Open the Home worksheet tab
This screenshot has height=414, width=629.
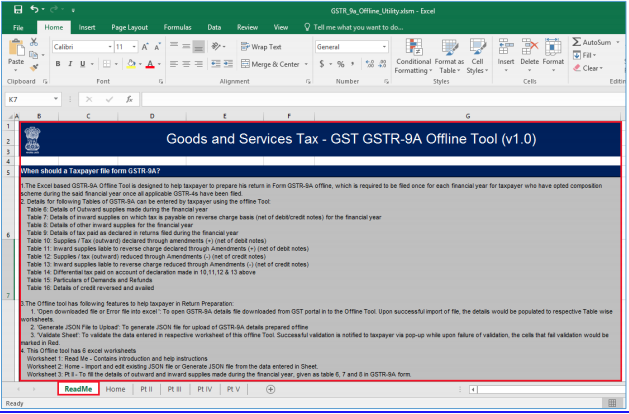tap(116, 389)
